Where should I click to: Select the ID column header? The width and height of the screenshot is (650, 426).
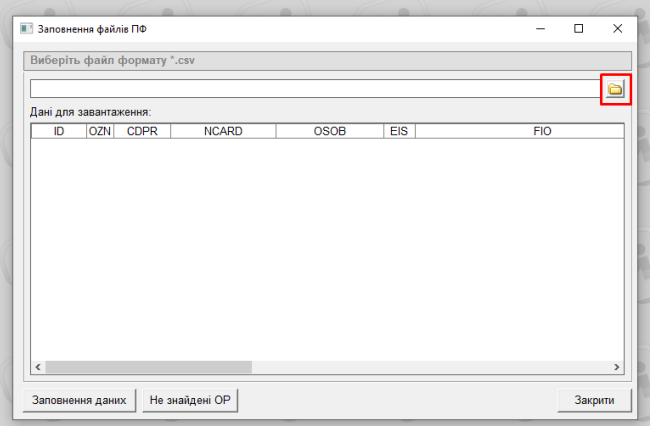coord(59,131)
